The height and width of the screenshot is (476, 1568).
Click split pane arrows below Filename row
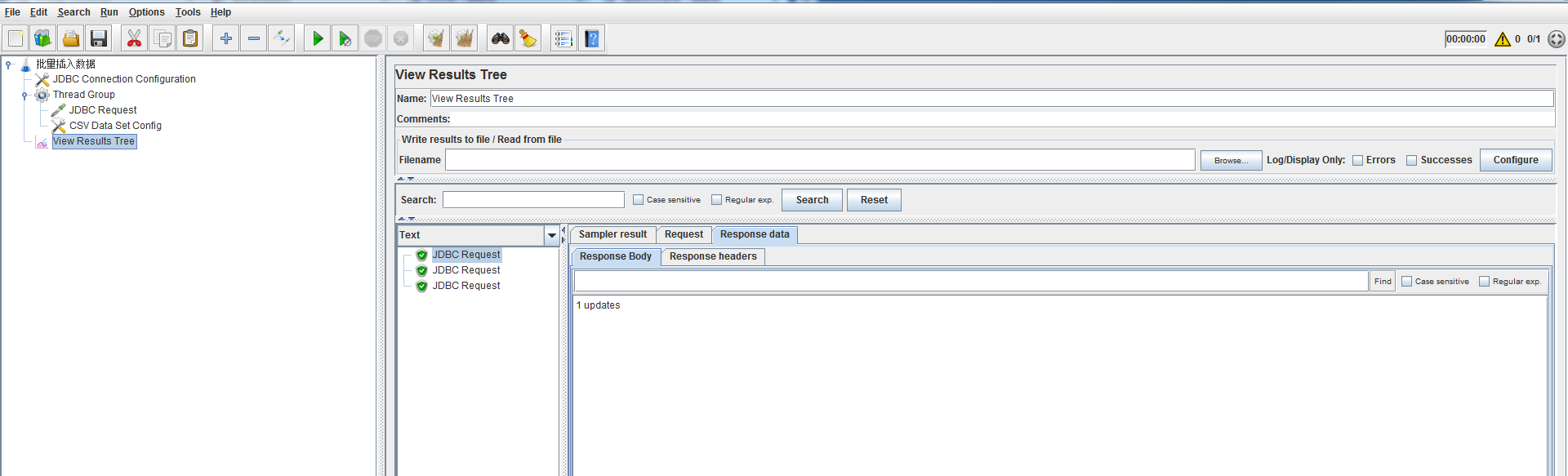tap(406, 178)
